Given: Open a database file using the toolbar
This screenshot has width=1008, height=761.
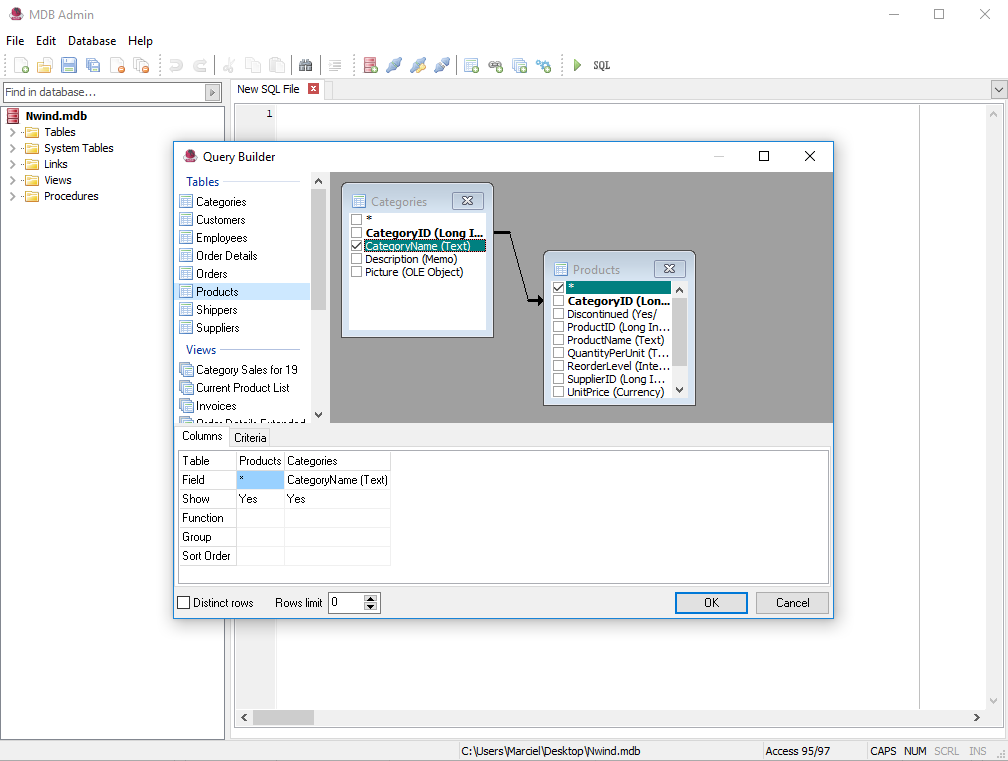Looking at the screenshot, I should point(44,64).
